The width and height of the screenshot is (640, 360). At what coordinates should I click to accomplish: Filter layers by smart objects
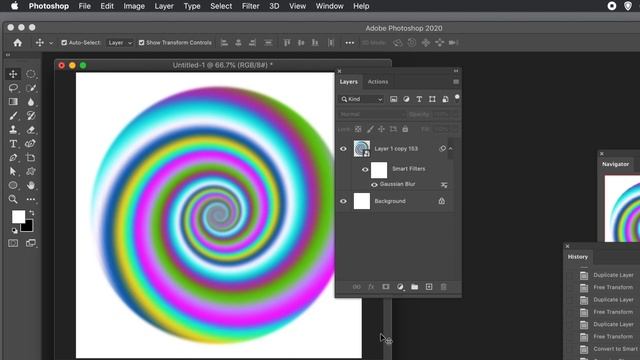[445, 99]
